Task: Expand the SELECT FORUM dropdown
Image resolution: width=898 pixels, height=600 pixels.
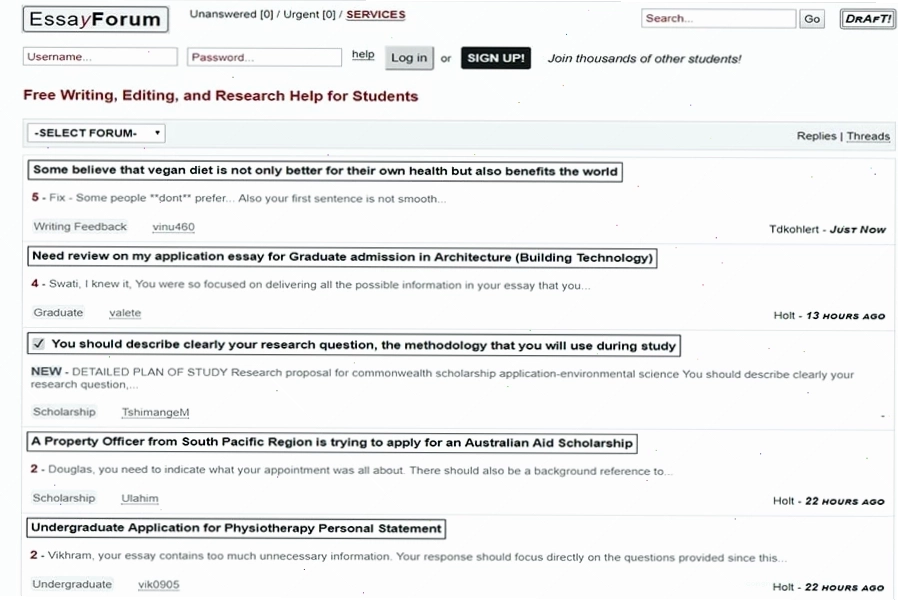Action: tap(96, 133)
